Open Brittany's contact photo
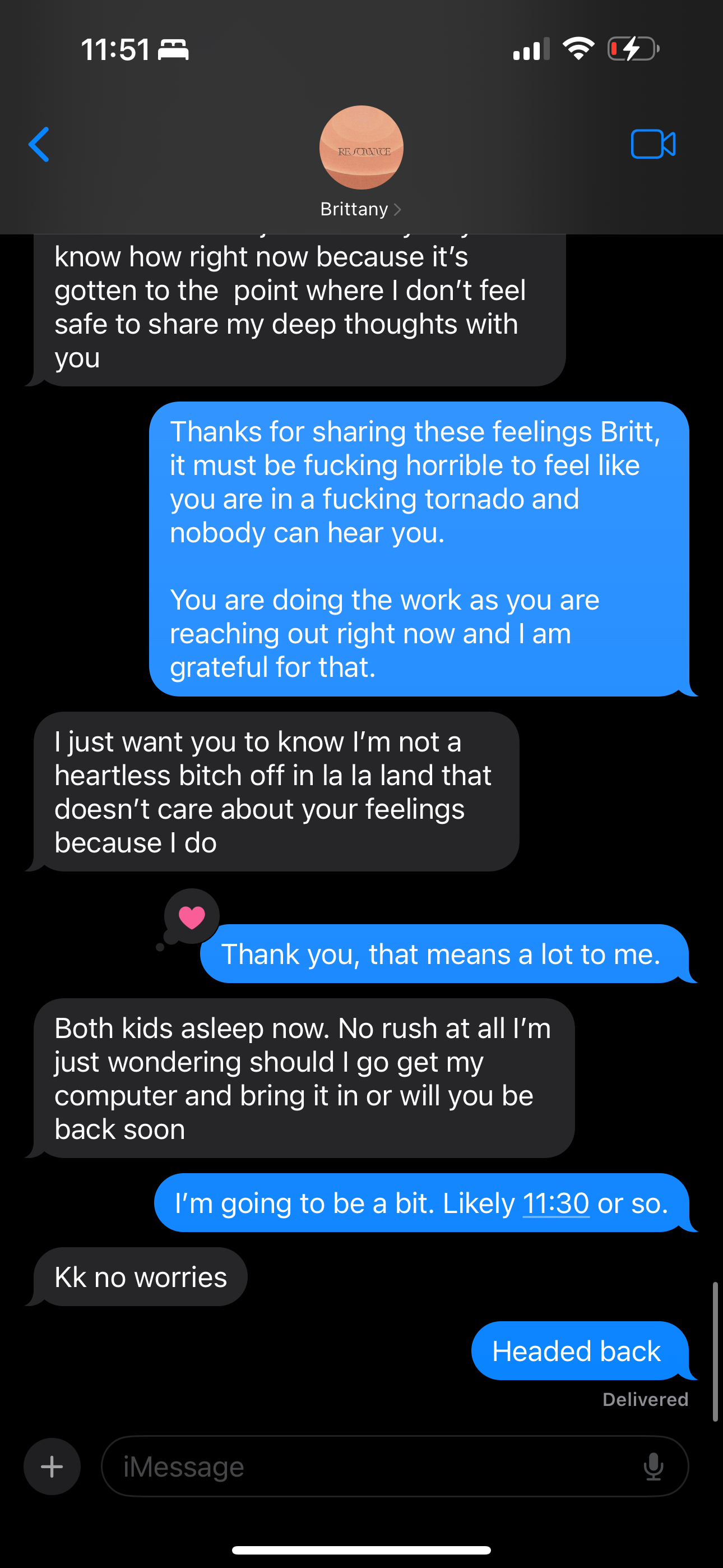This screenshot has width=723, height=1568. click(x=361, y=147)
